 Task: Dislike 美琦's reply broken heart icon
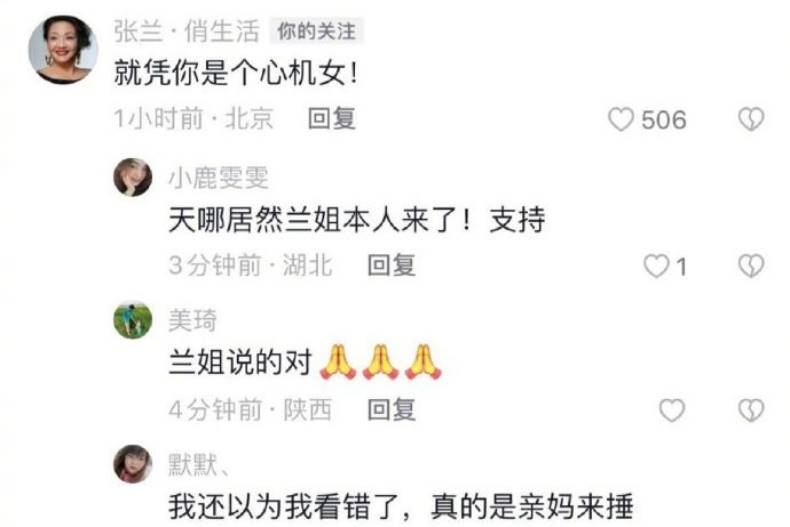(751, 410)
